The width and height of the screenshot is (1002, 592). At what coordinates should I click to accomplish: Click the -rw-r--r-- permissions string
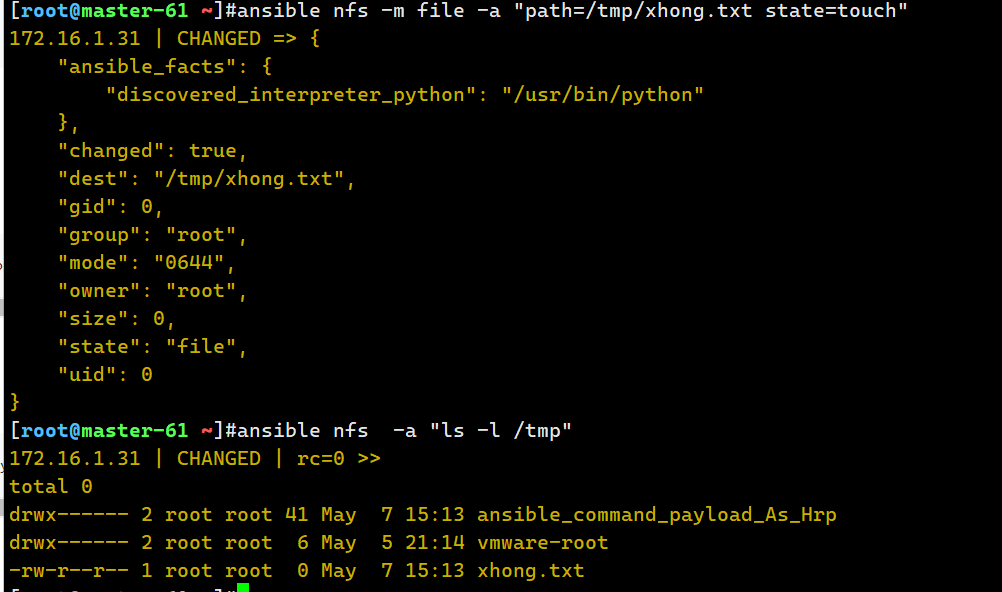[x=69, y=571]
